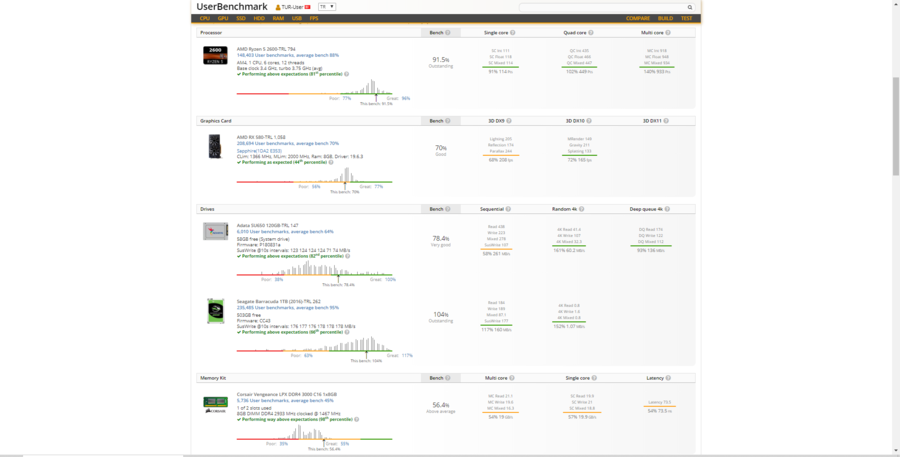Screen dimensions: 900x457
Task: Click the 3D DX9 help icon
Action: pos(509,121)
